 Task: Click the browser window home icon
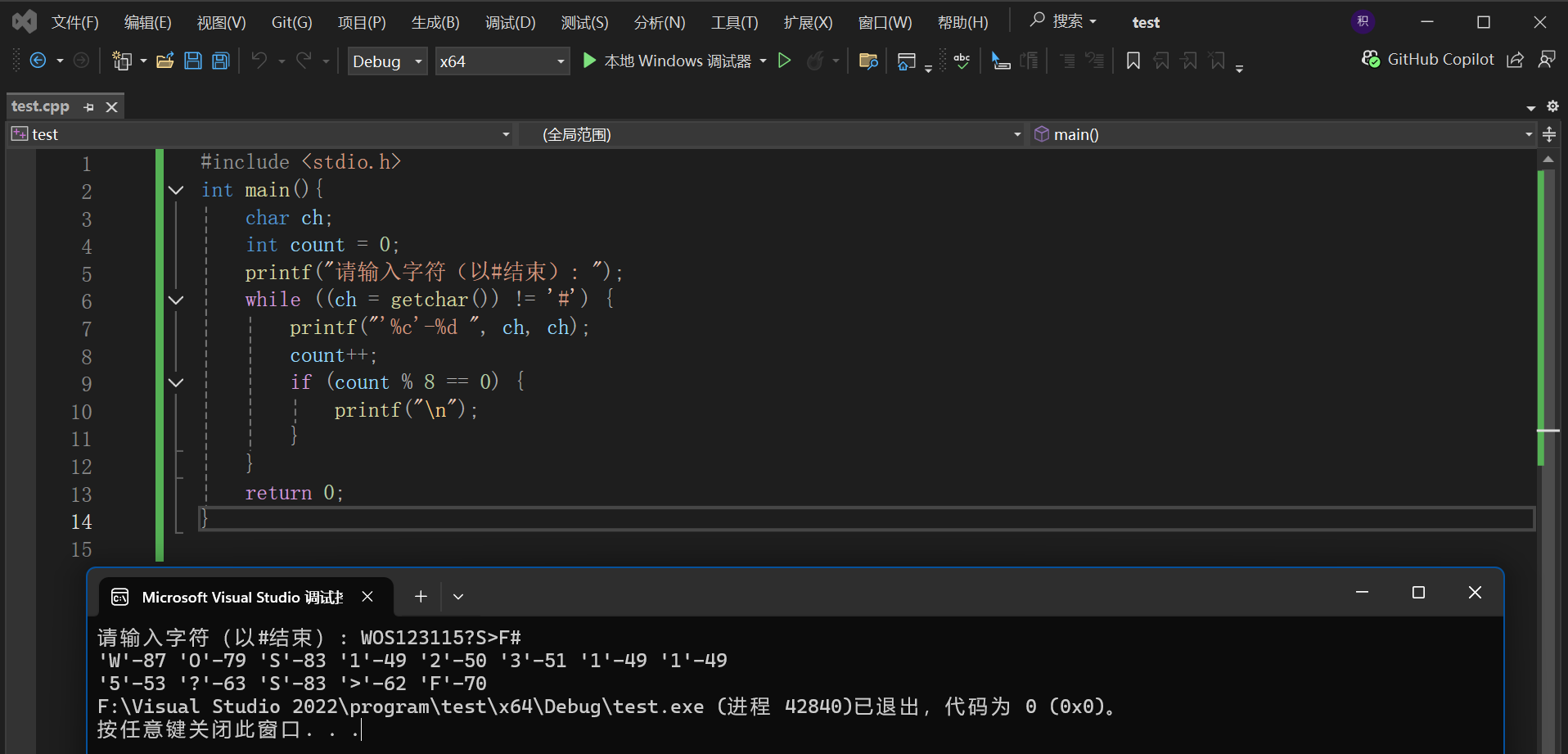point(907,61)
